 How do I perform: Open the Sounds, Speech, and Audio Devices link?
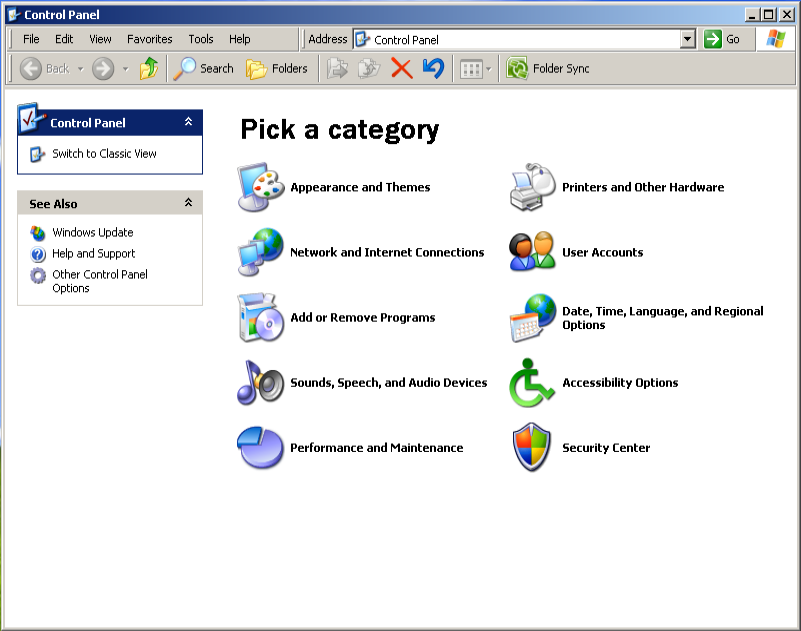(388, 383)
